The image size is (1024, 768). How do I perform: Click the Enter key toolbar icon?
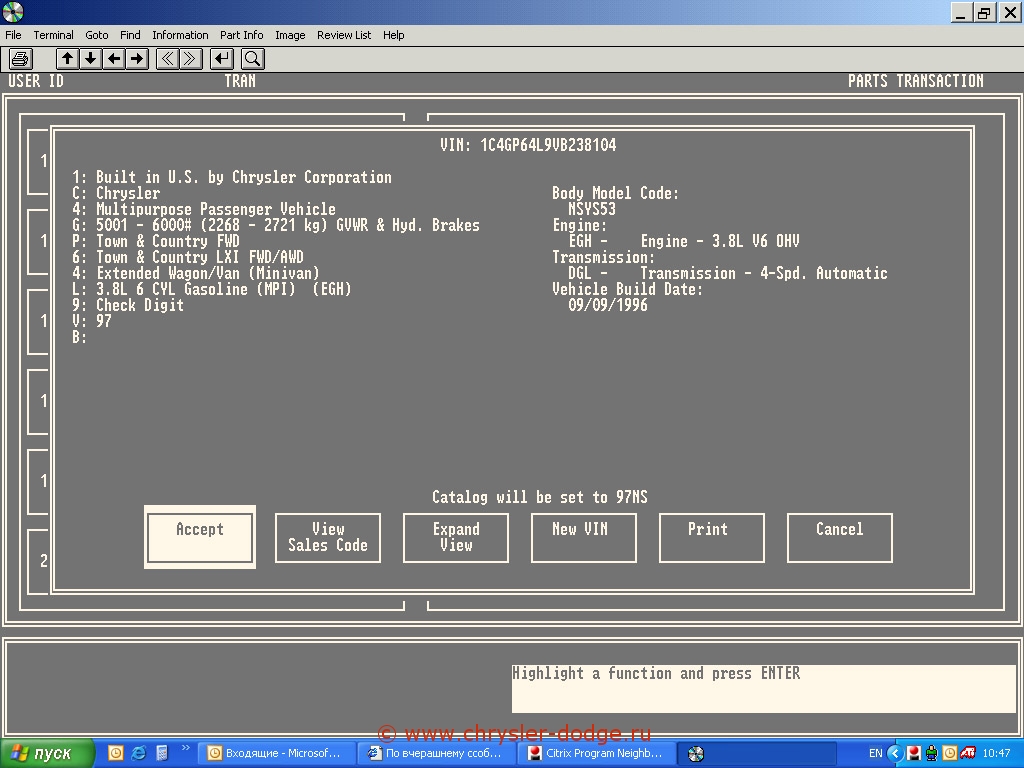(222, 59)
